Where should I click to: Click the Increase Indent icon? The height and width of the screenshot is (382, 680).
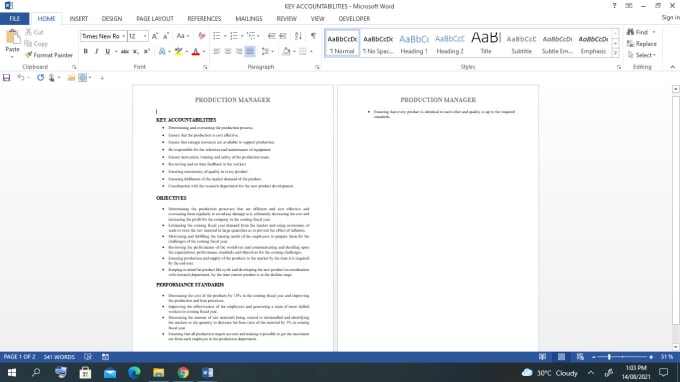tap(283, 36)
